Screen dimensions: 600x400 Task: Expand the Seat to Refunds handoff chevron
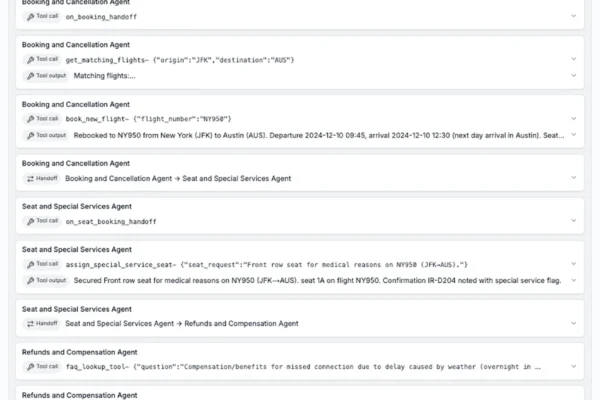click(x=574, y=323)
